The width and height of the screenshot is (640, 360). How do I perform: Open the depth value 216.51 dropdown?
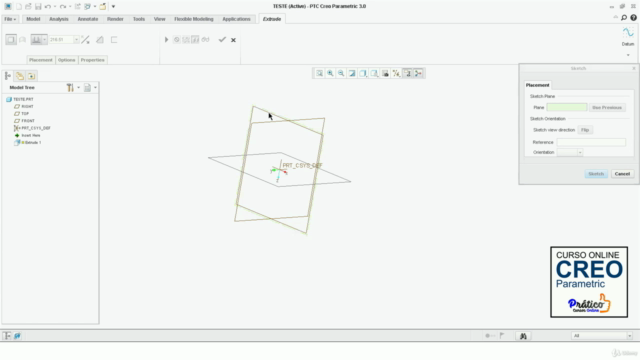76,40
